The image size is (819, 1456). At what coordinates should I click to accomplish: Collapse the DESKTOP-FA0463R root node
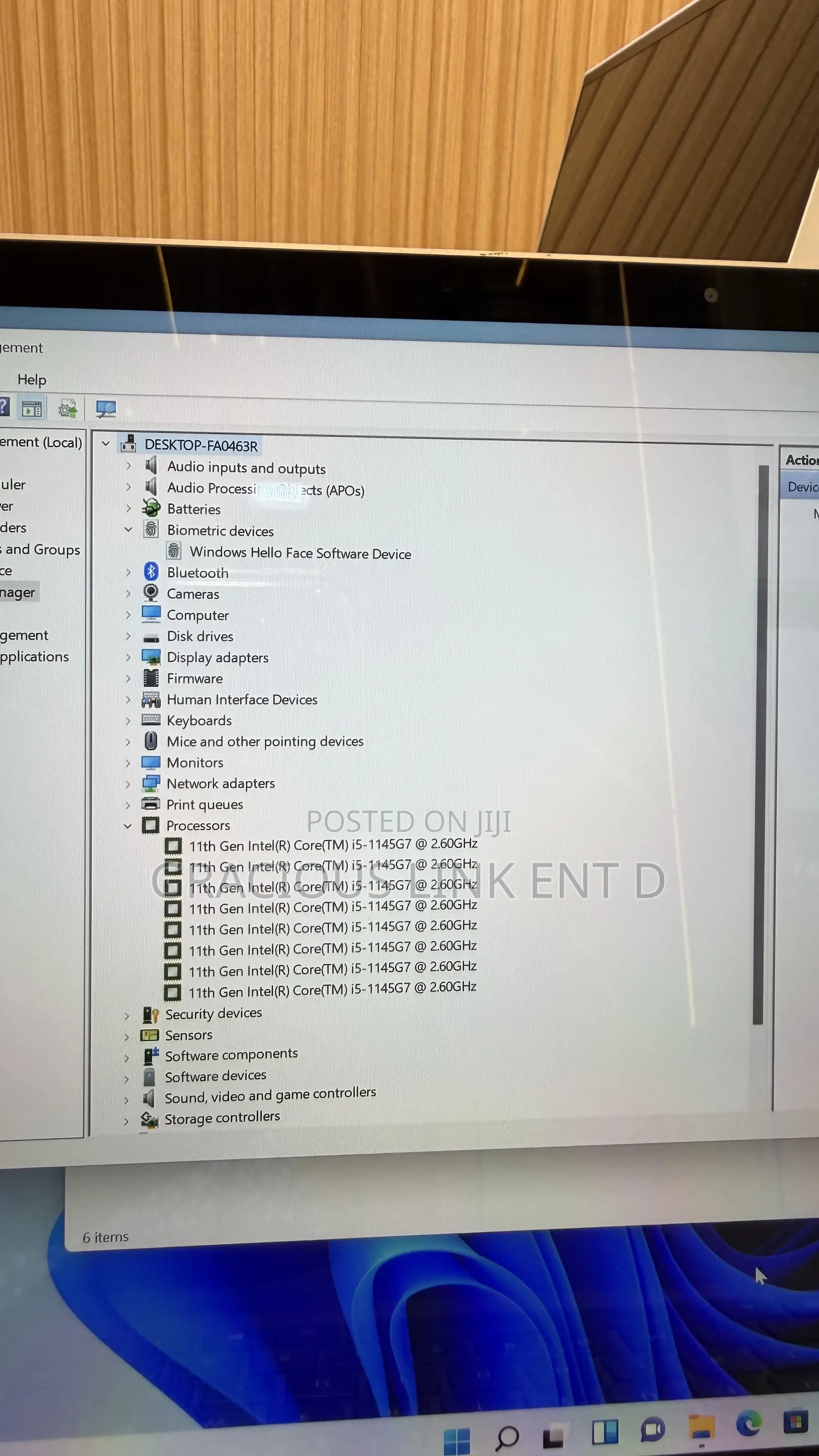click(x=105, y=444)
